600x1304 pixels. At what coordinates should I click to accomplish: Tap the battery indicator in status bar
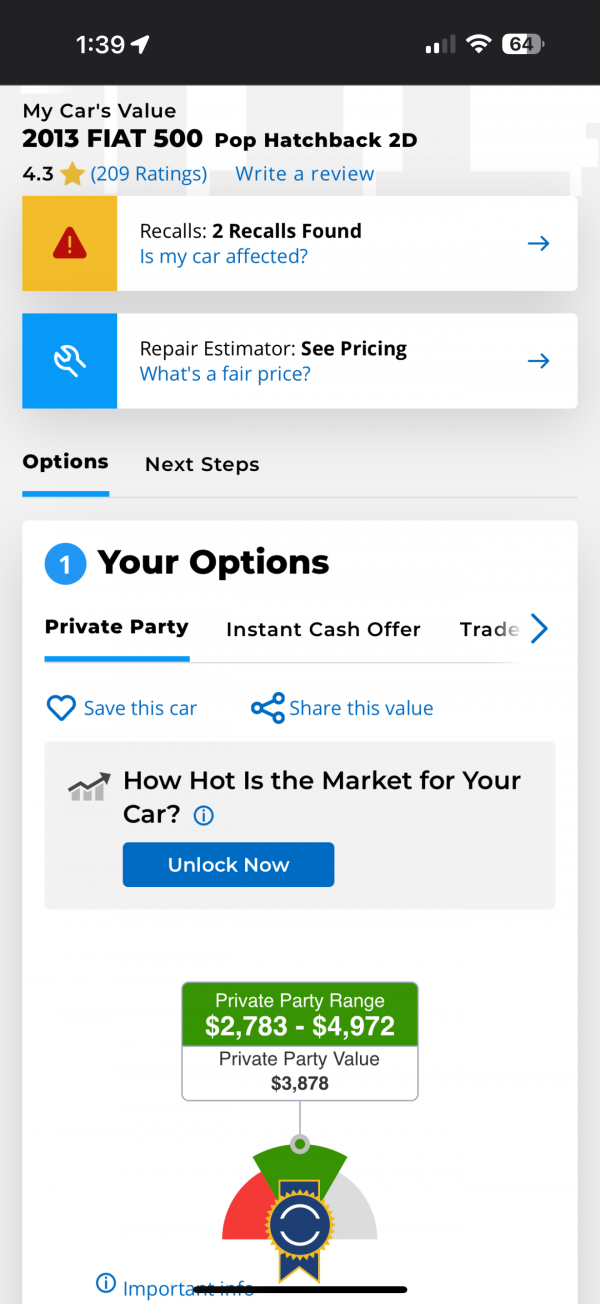524,44
